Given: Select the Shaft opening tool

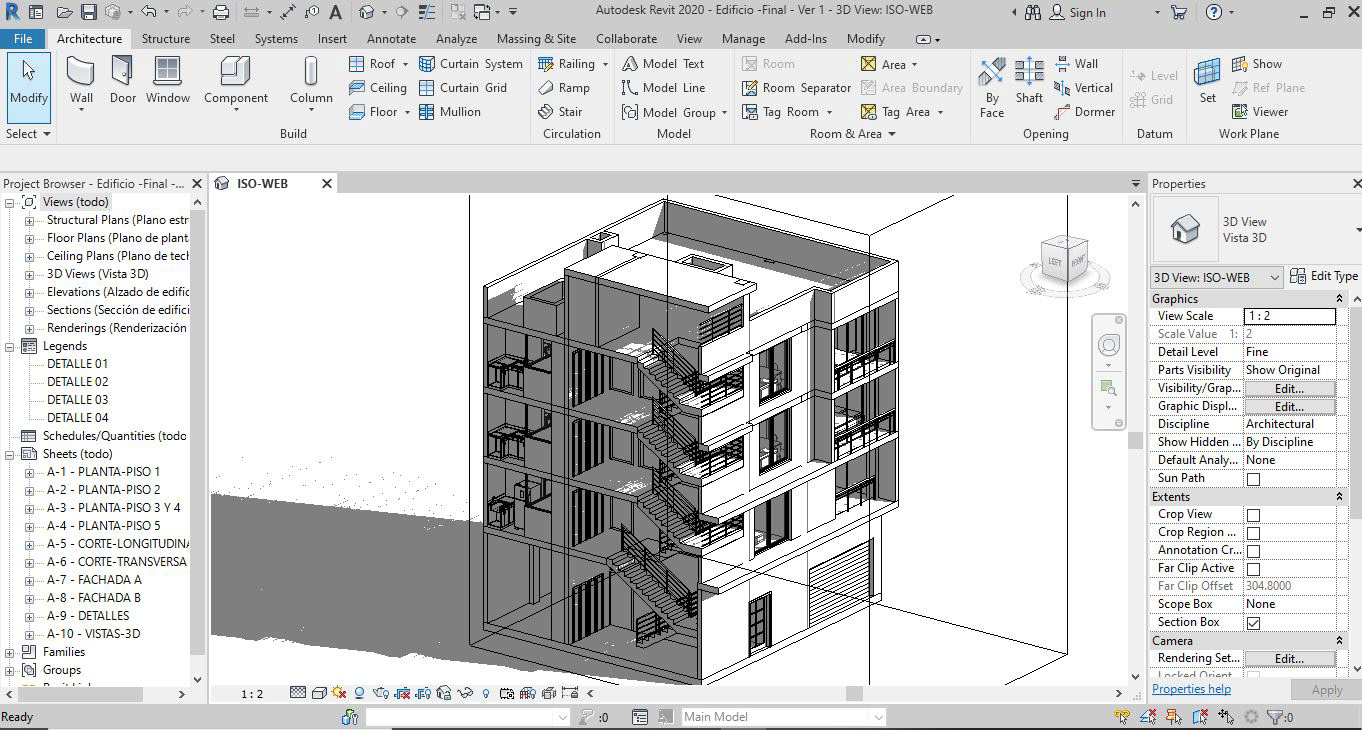Looking at the screenshot, I should [1029, 80].
